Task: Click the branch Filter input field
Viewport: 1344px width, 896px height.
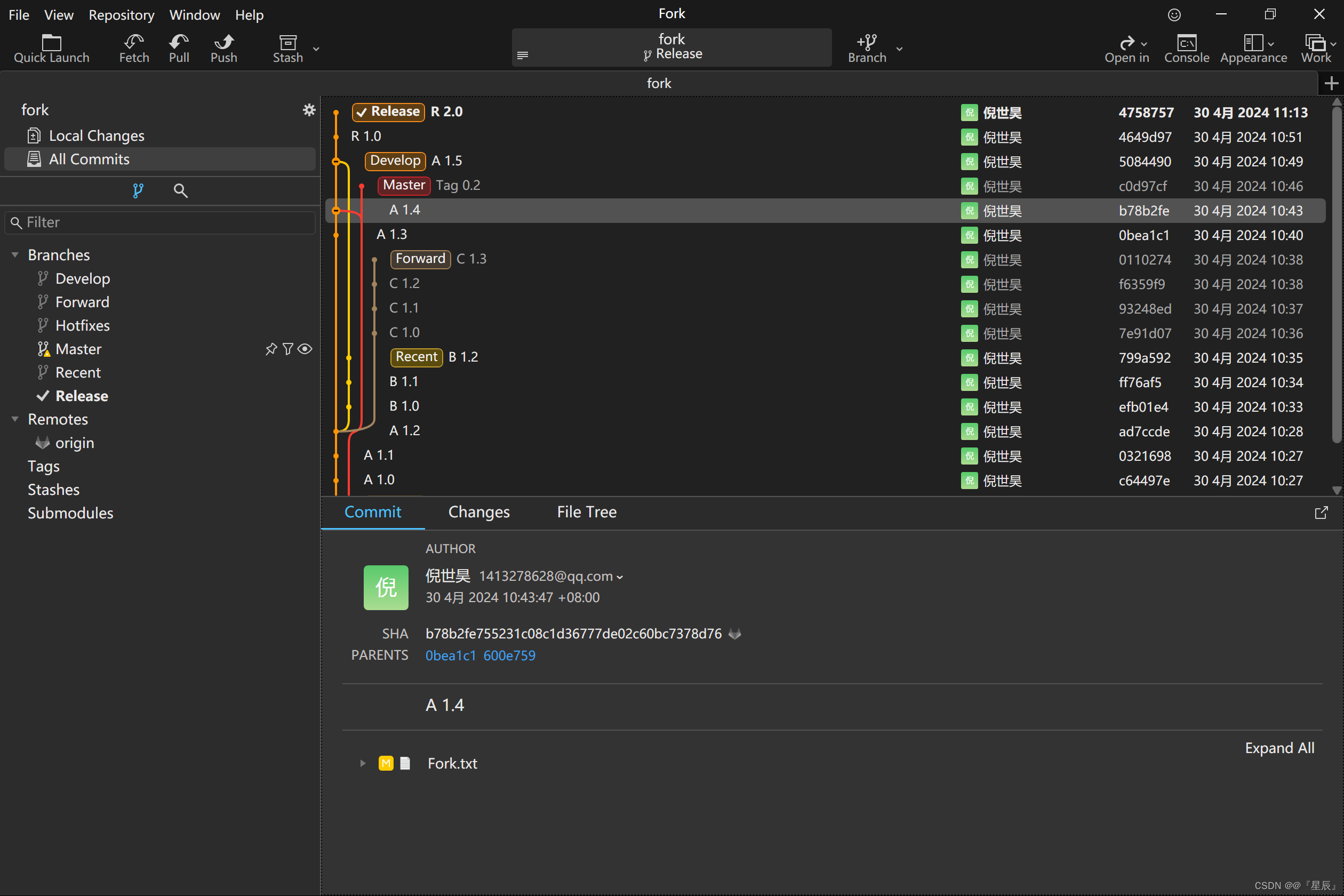Action: coord(166,222)
